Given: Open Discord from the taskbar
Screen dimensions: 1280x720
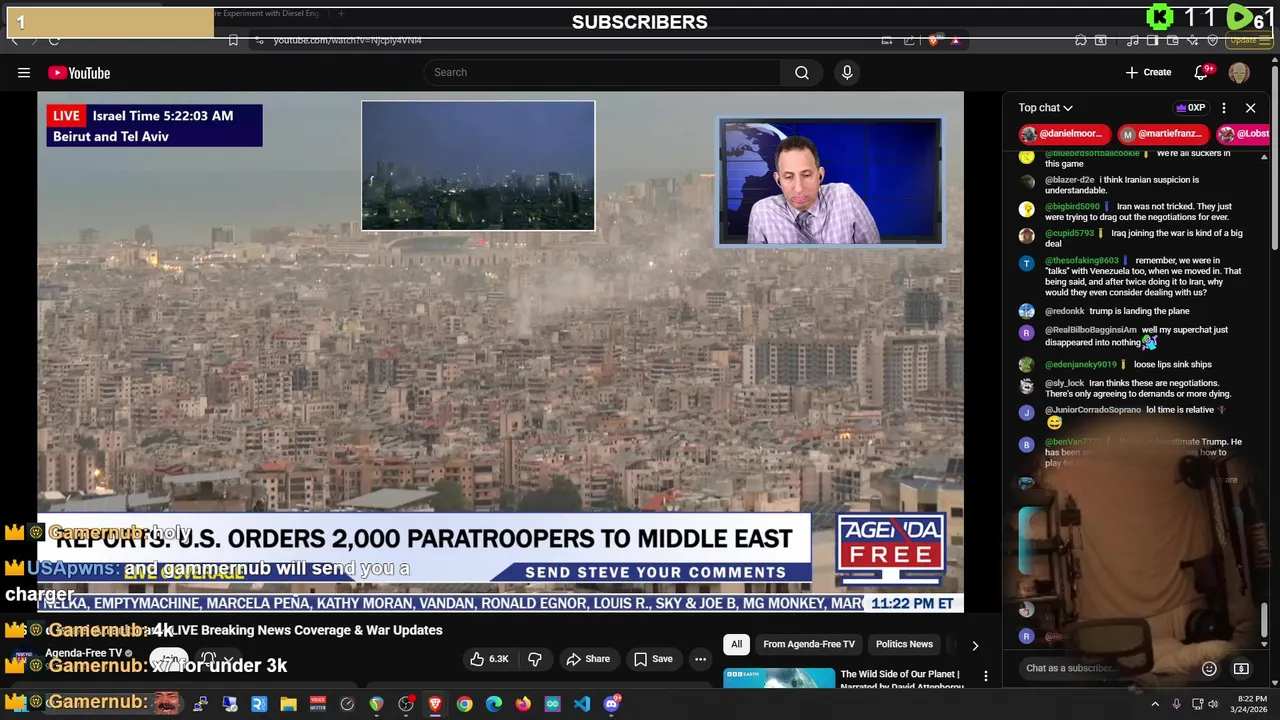Looking at the screenshot, I should coord(612,704).
